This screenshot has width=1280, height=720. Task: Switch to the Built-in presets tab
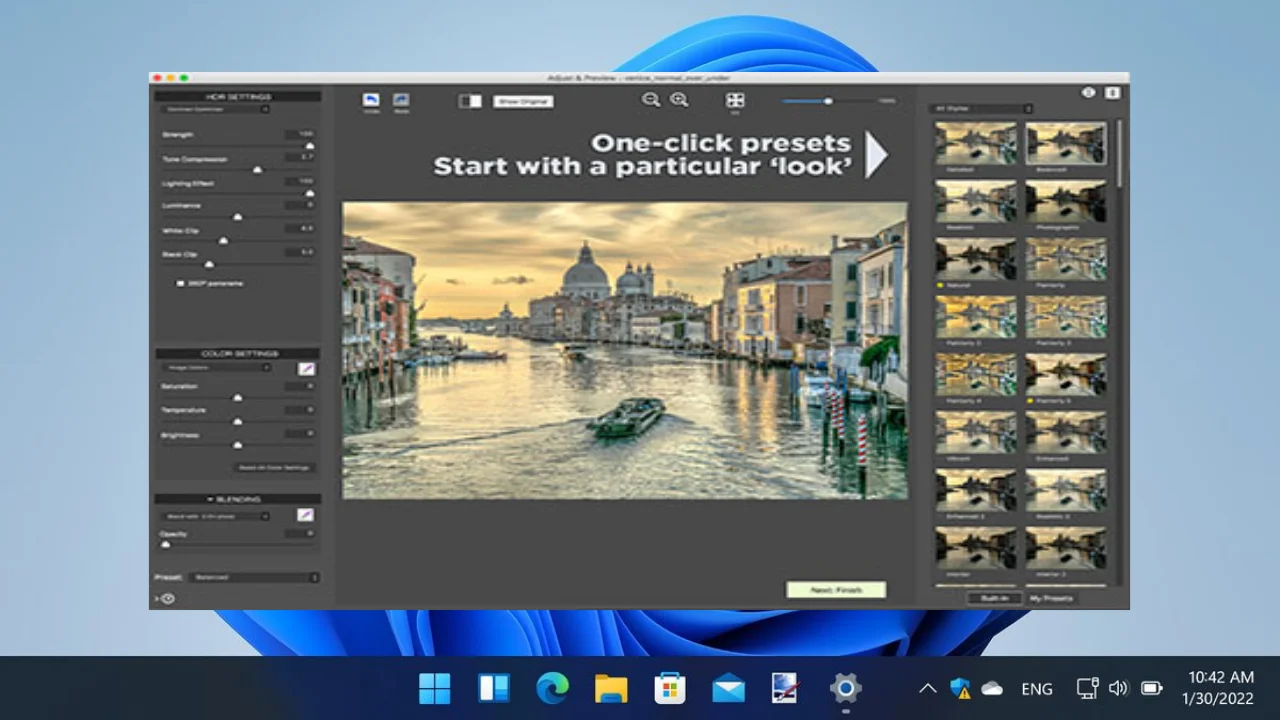pos(994,598)
